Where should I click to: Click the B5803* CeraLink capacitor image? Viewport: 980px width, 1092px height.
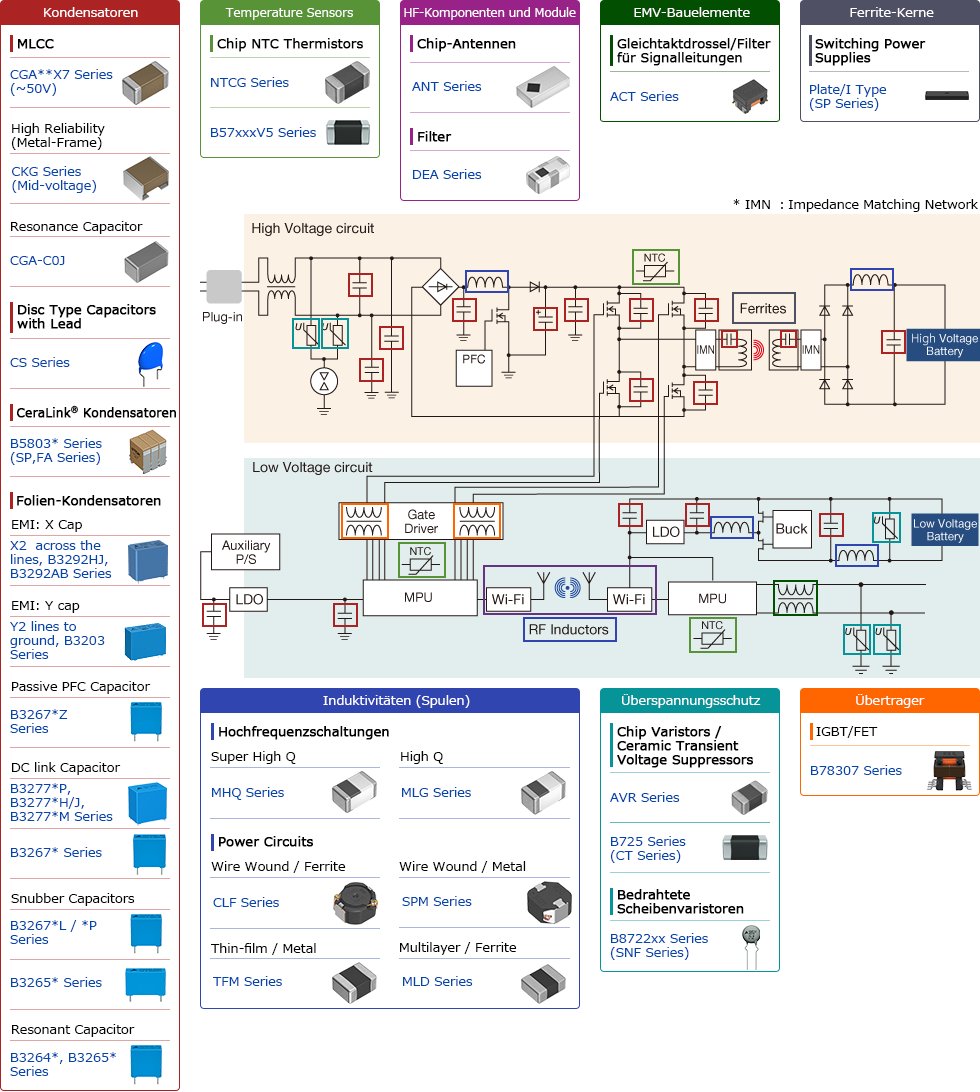point(148,451)
